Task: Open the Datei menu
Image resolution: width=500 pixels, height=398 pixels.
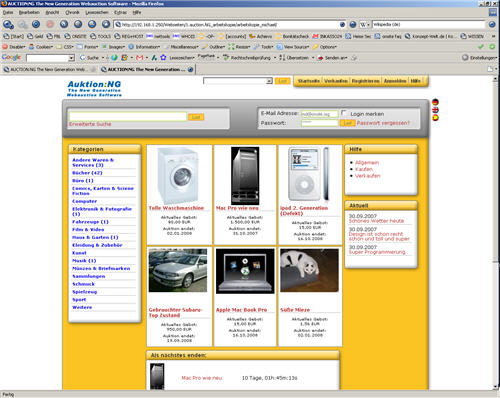Action: pos(8,12)
